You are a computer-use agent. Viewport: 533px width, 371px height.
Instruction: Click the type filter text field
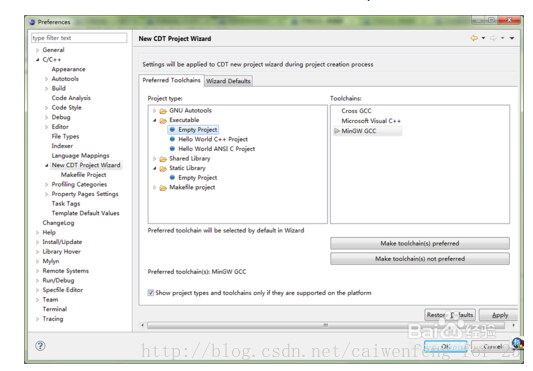(79, 38)
